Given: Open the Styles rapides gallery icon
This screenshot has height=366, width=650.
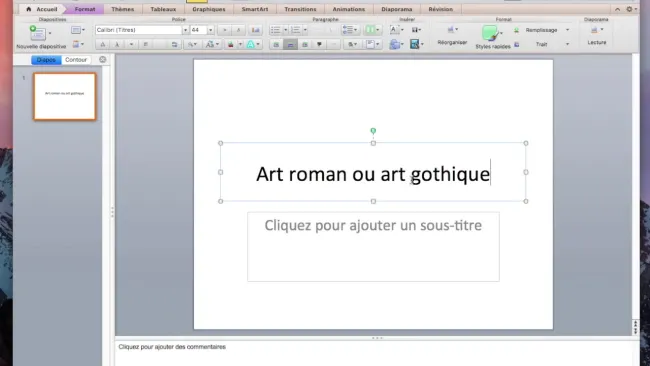Looking at the screenshot, I should tap(490, 33).
